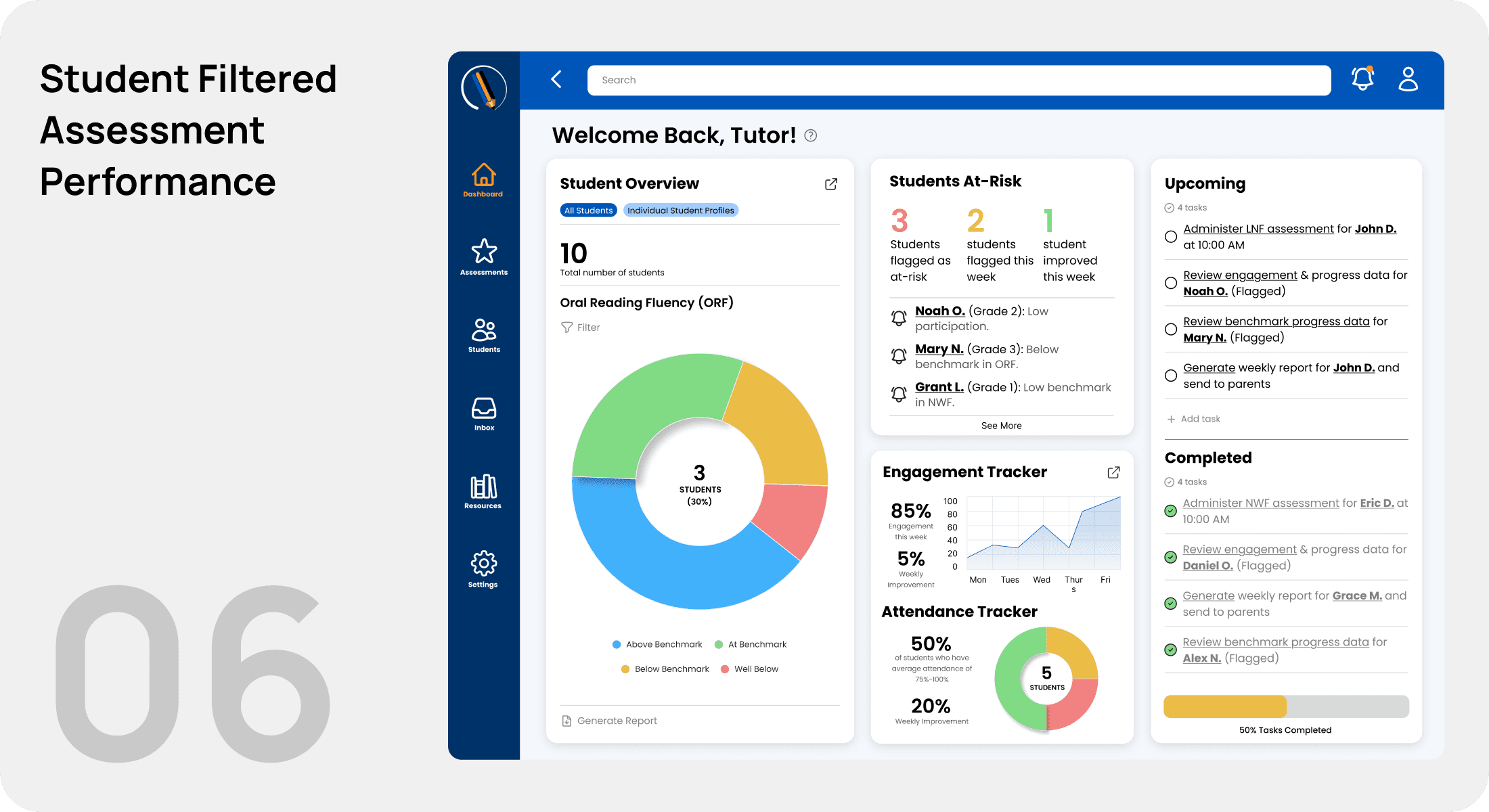
Task: Go to the Students sidebar icon
Action: 484,330
